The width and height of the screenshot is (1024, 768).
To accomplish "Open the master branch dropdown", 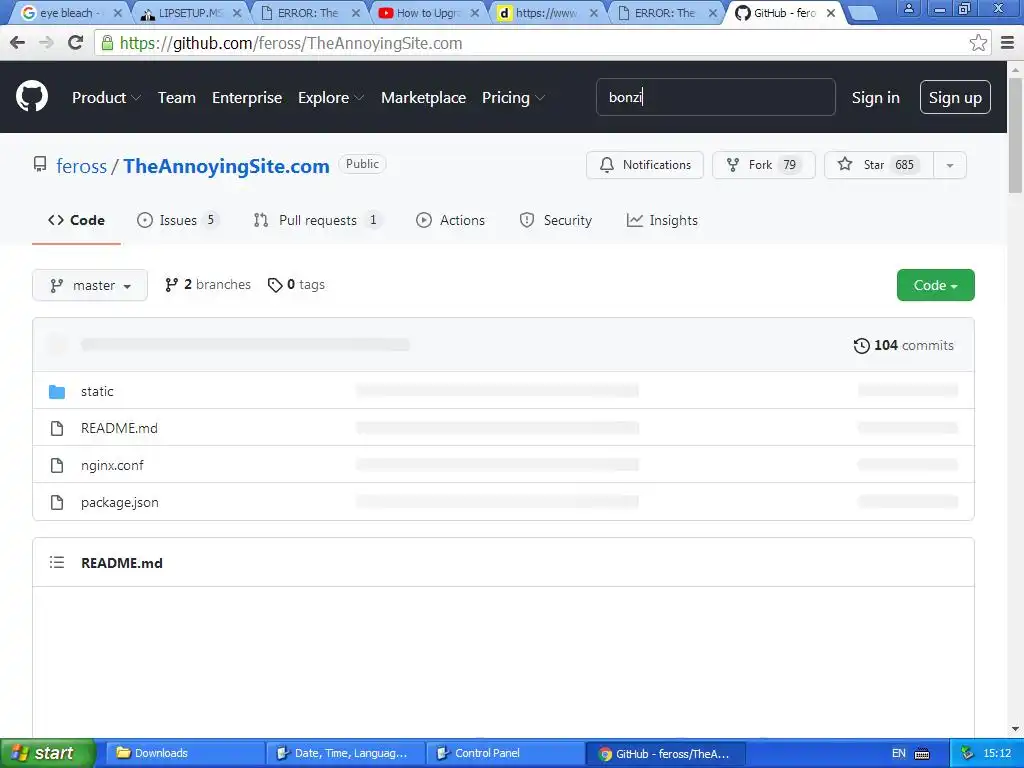I will (x=90, y=285).
